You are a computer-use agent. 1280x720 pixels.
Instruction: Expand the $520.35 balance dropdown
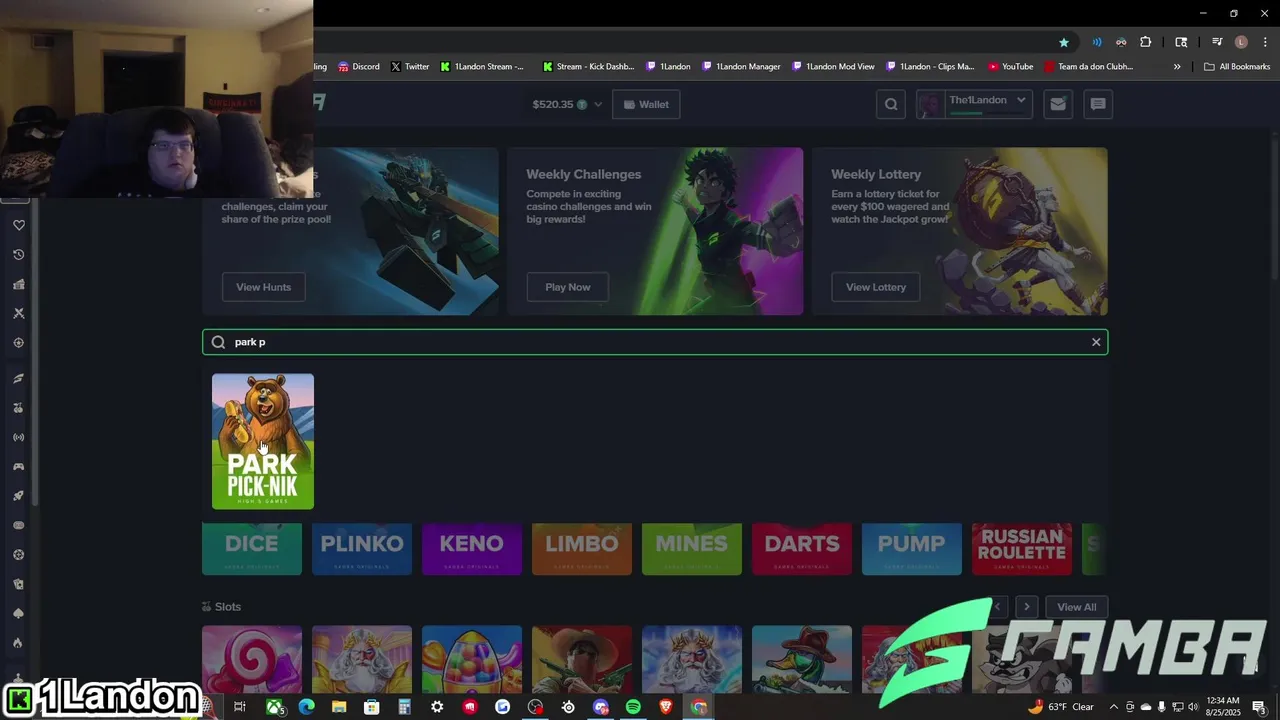pyautogui.click(x=598, y=104)
